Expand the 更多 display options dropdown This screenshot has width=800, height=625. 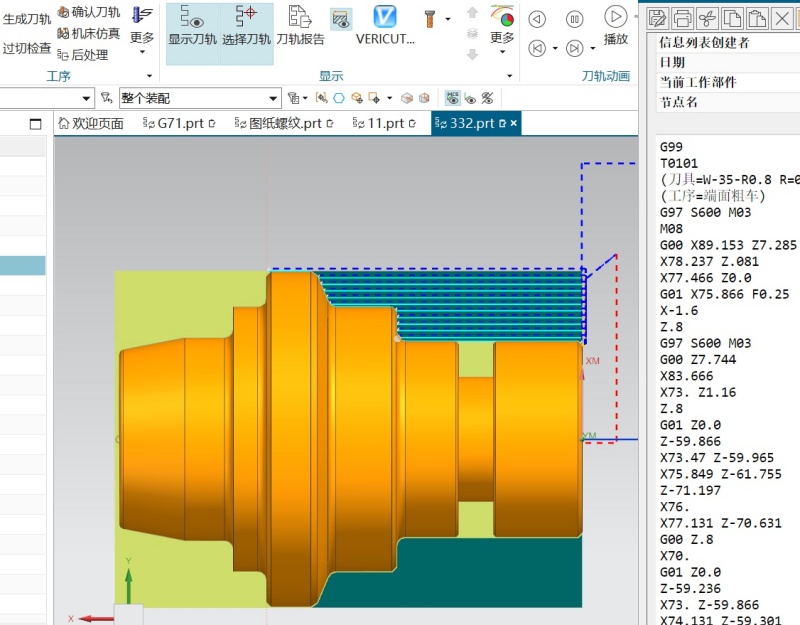coord(502,29)
